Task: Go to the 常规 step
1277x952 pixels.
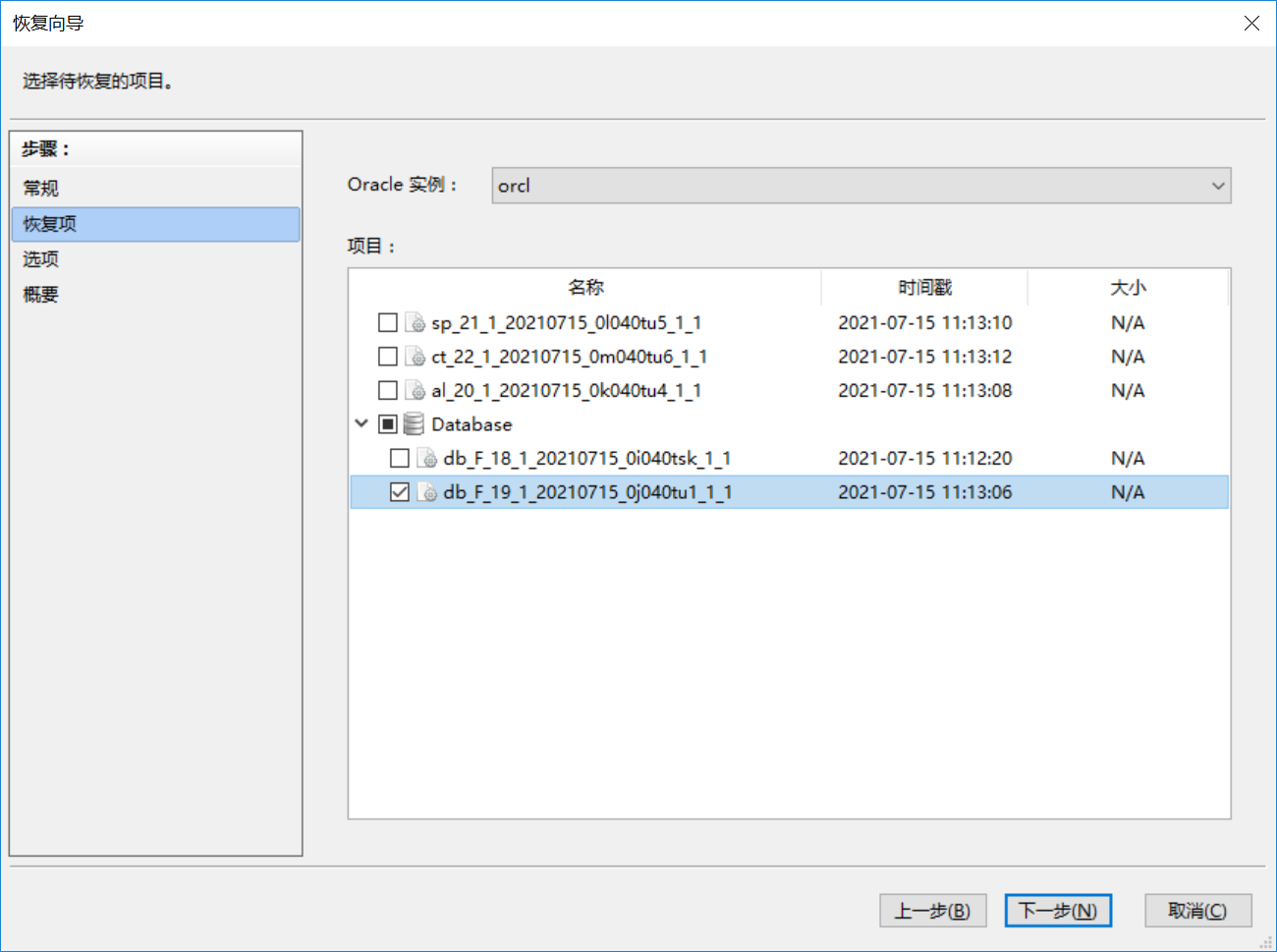Action: (x=41, y=188)
